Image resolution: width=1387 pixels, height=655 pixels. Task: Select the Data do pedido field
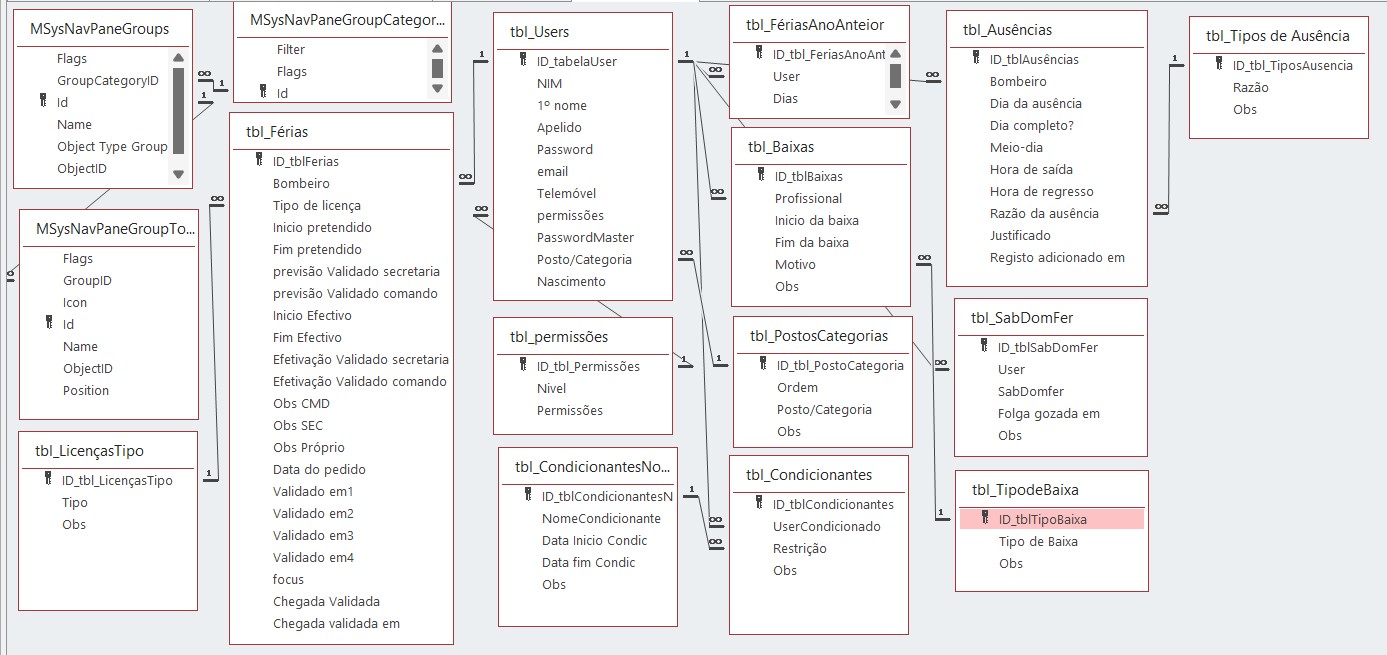tap(319, 469)
